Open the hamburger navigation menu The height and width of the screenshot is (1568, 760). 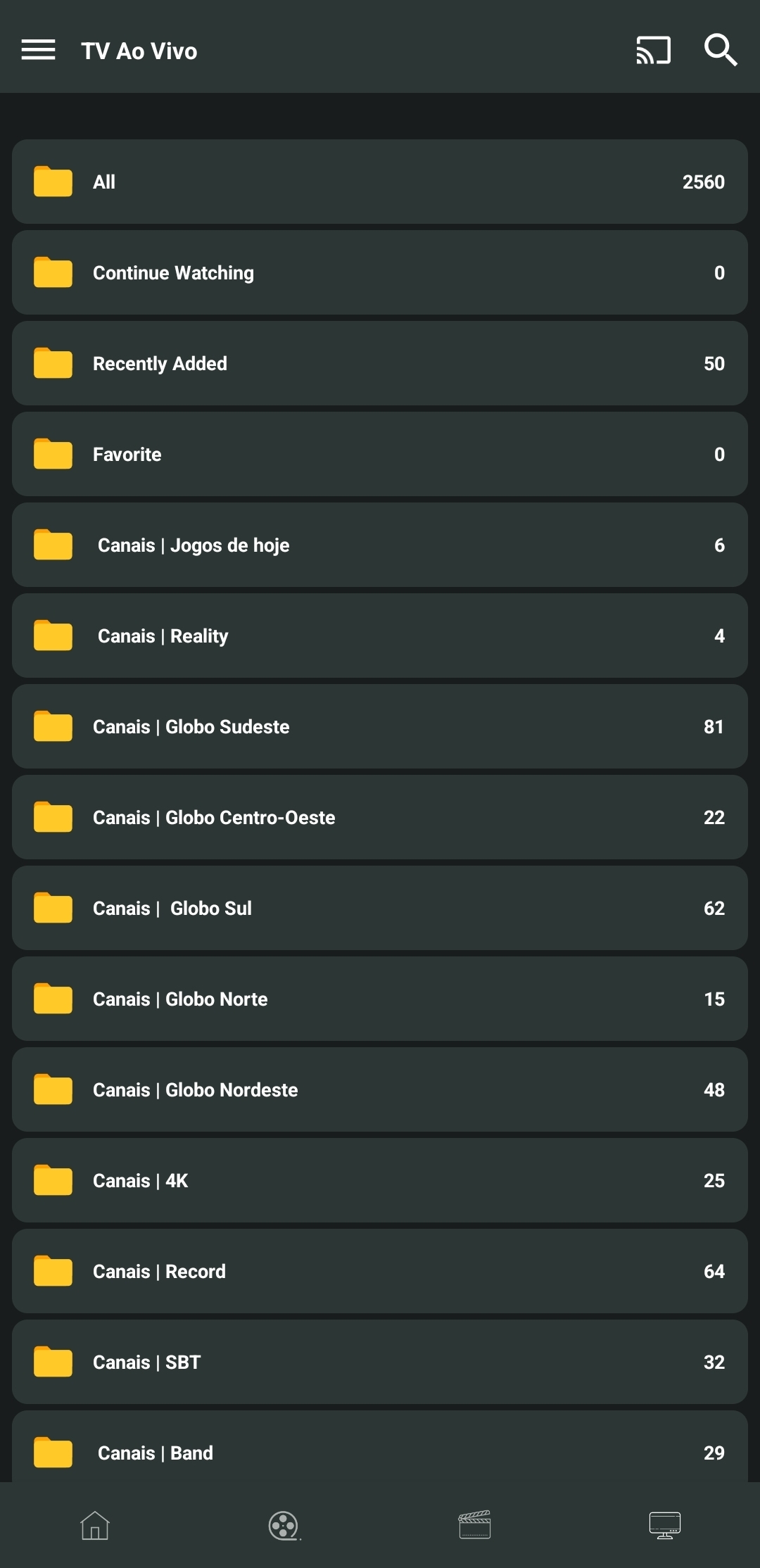coord(38,50)
